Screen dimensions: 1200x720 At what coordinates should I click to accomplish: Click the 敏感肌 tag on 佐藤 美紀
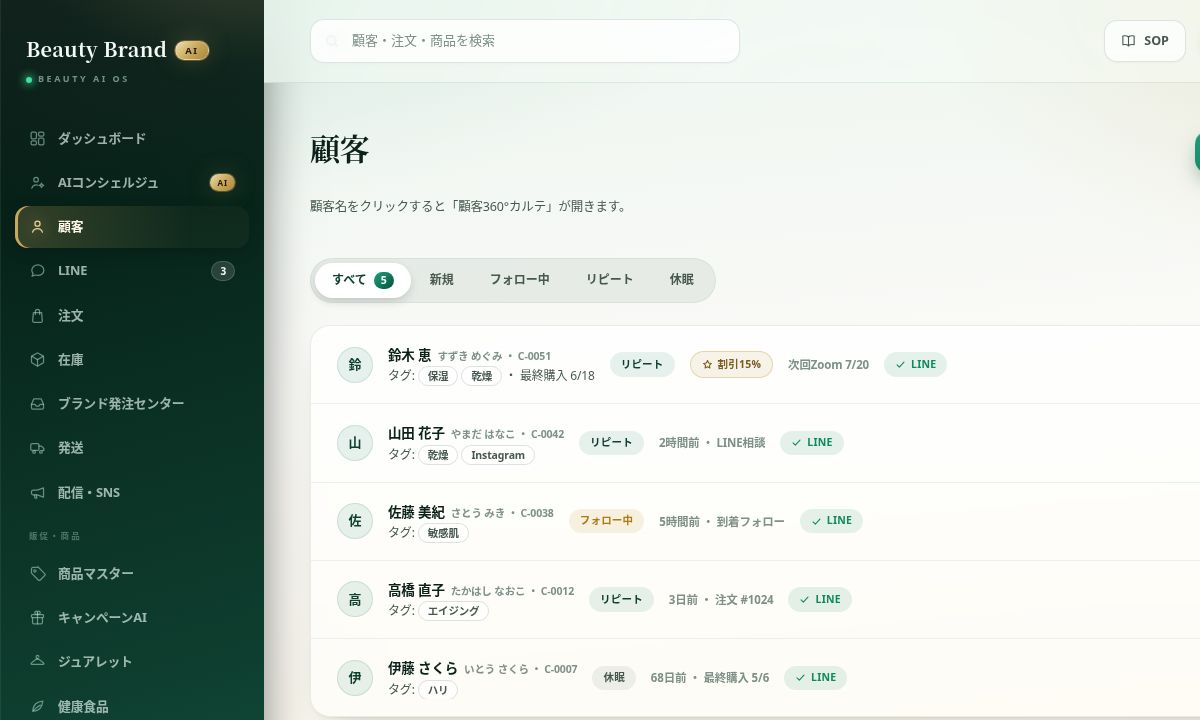click(x=443, y=533)
